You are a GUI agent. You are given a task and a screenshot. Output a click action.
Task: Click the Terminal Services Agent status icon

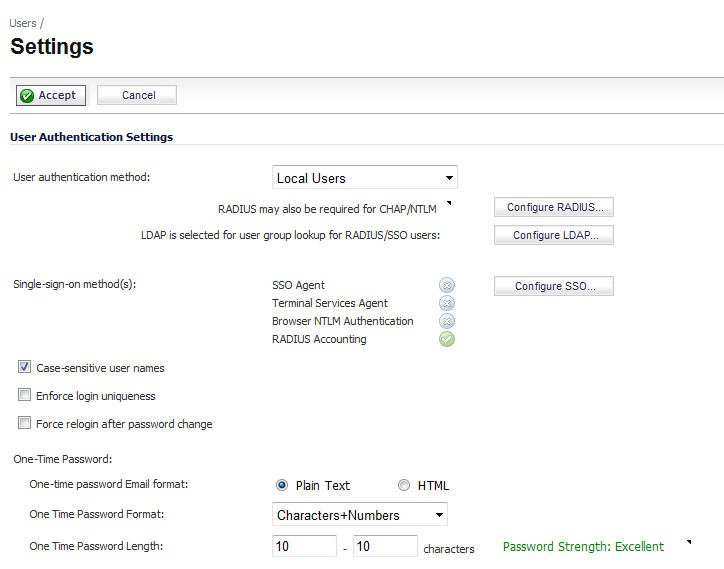[x=446, y=303]
